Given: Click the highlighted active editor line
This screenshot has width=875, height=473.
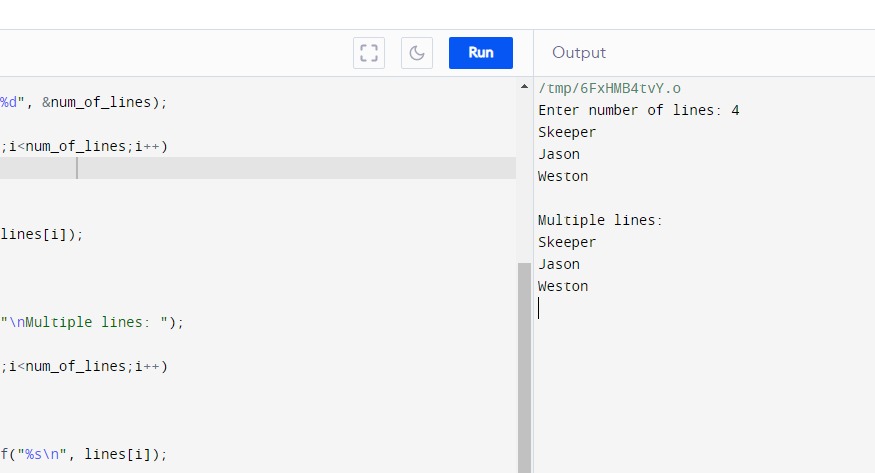Looking at the screenshot, I should pos(250,168).
